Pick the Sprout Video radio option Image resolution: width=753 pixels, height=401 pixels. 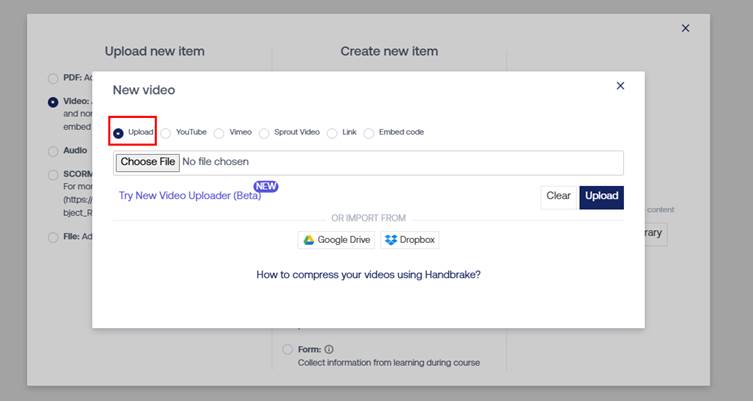click(x=264, y=132)
